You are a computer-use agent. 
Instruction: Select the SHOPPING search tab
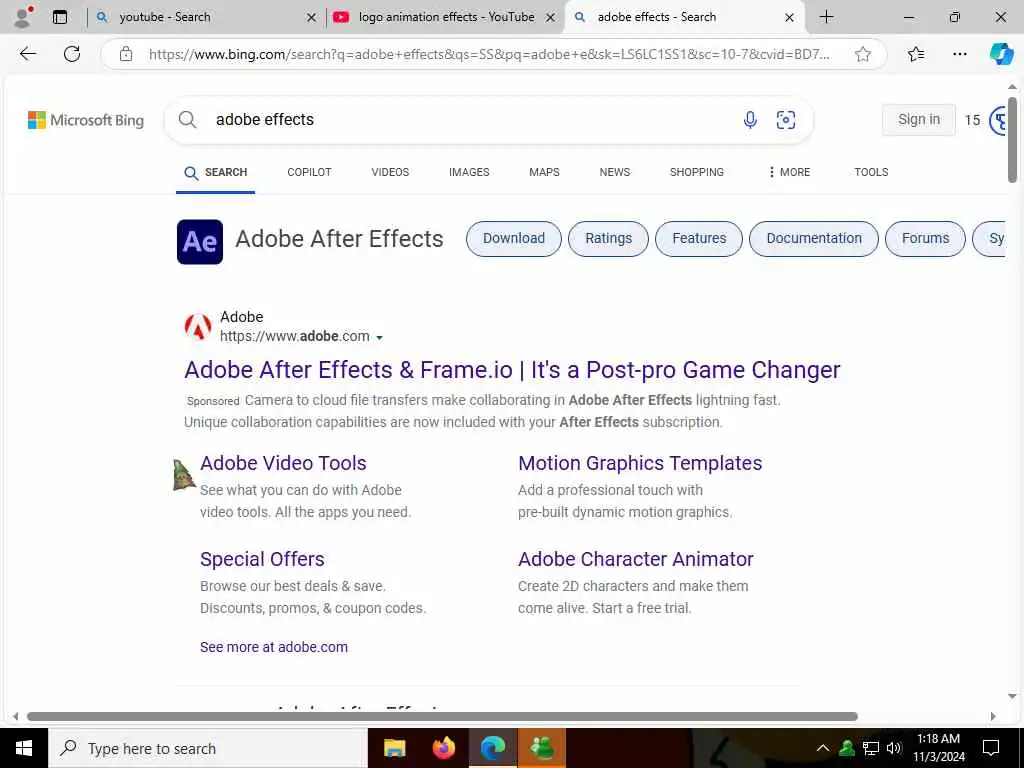tap(697, 172)
